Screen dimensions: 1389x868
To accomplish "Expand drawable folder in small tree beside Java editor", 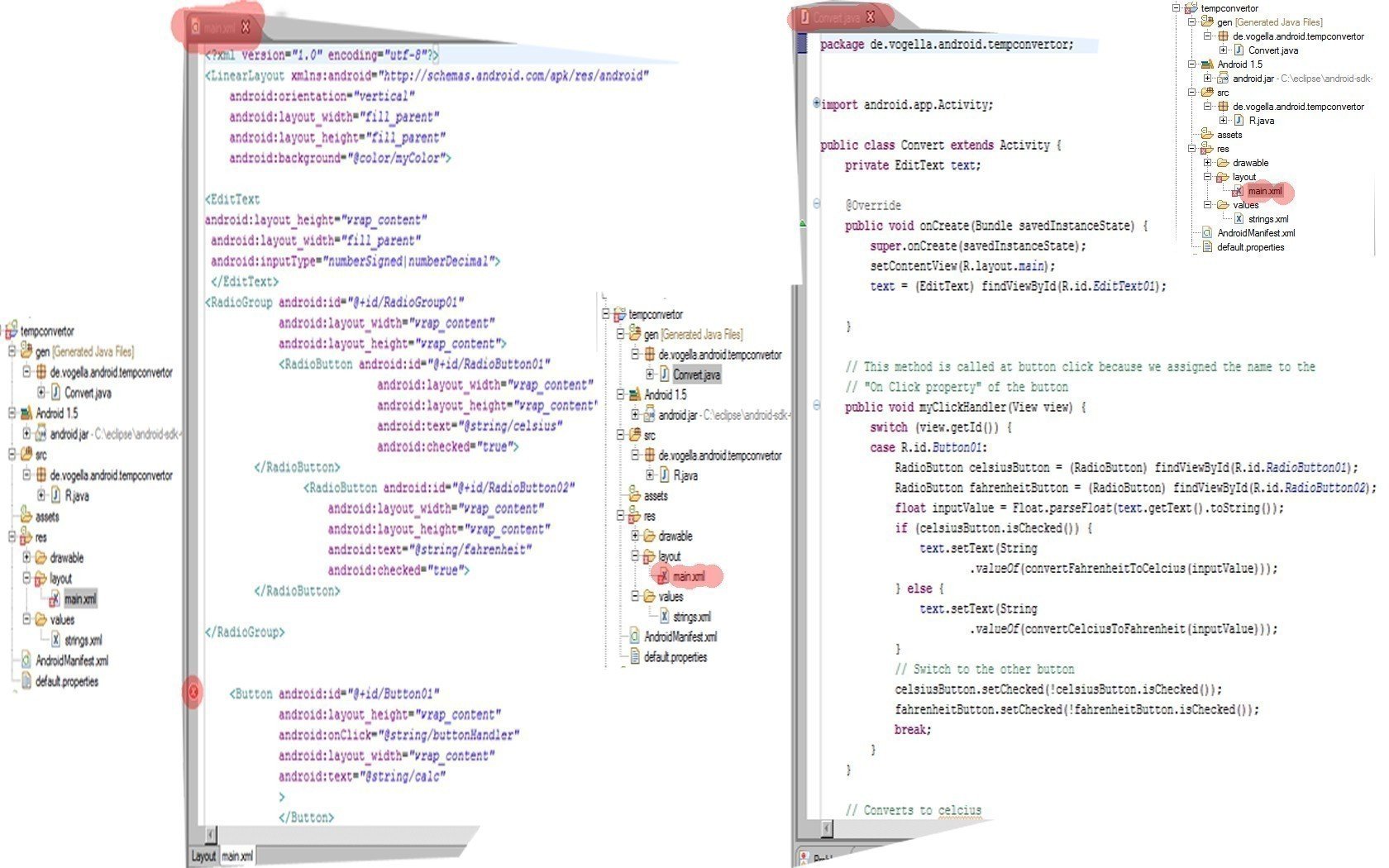I will pyautogui.click(x=1208, y=163).
